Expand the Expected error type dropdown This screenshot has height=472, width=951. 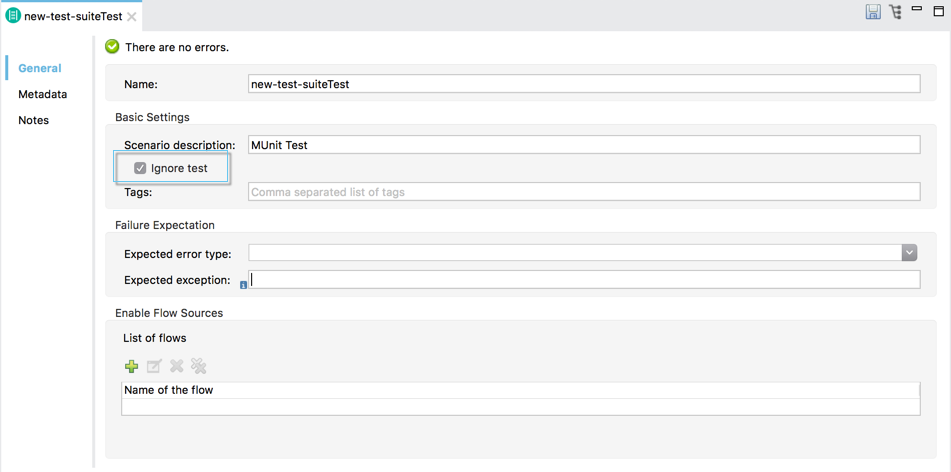click(x=909, y=253)
